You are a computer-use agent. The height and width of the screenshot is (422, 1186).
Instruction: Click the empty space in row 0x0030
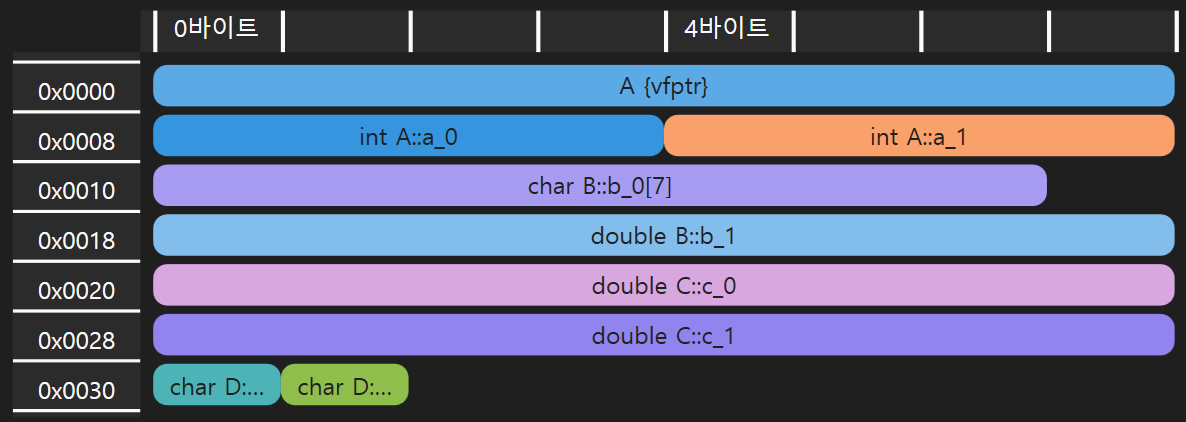791,385
